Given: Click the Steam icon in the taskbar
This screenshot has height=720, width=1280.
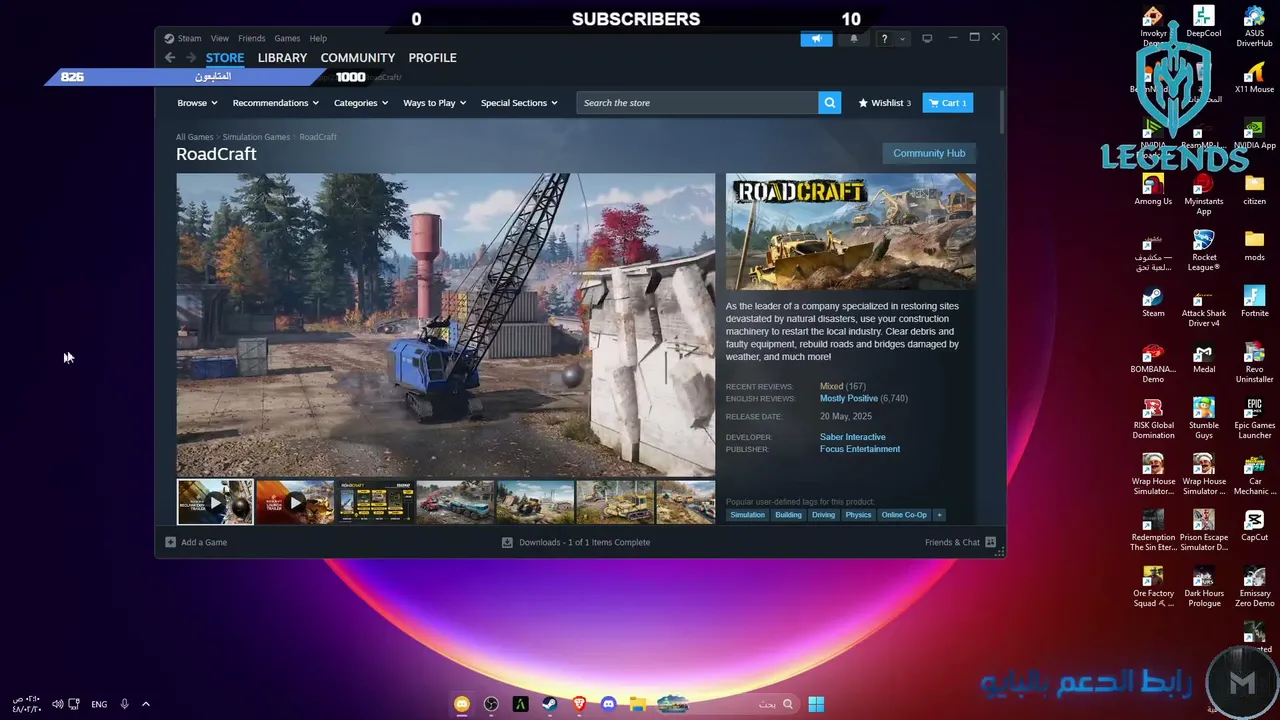Looking at the screenshot, I should (550, 704).
